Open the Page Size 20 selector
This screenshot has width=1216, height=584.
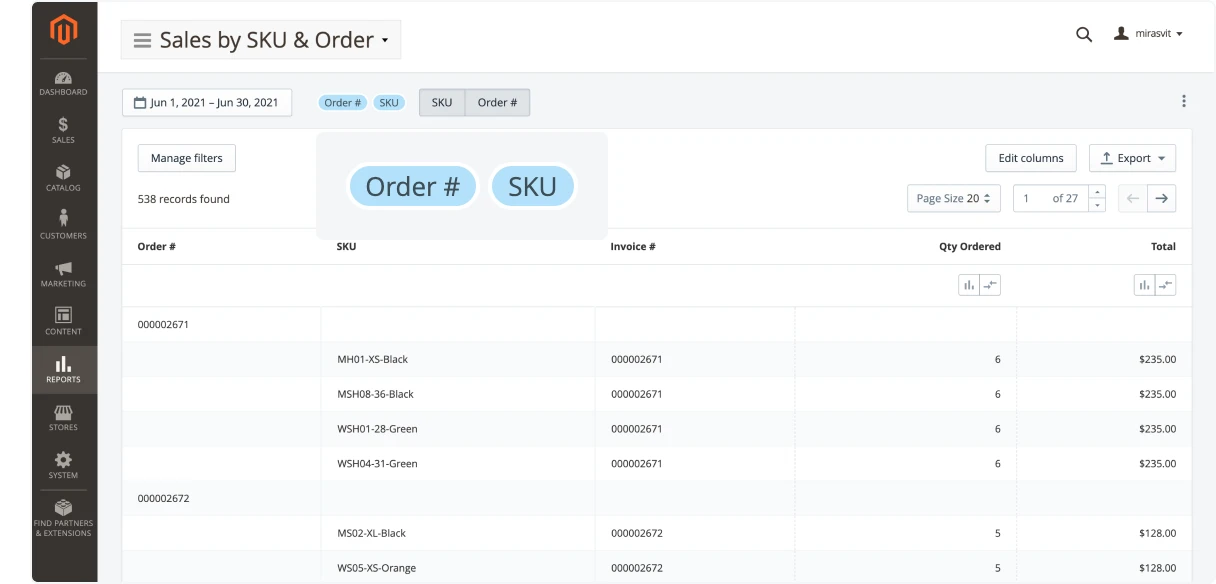(953, 197)
